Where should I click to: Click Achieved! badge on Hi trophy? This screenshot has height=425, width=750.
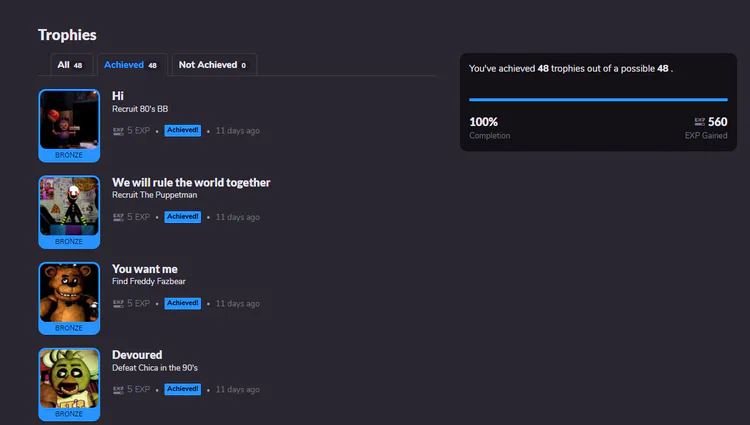[x=183, y=131]
